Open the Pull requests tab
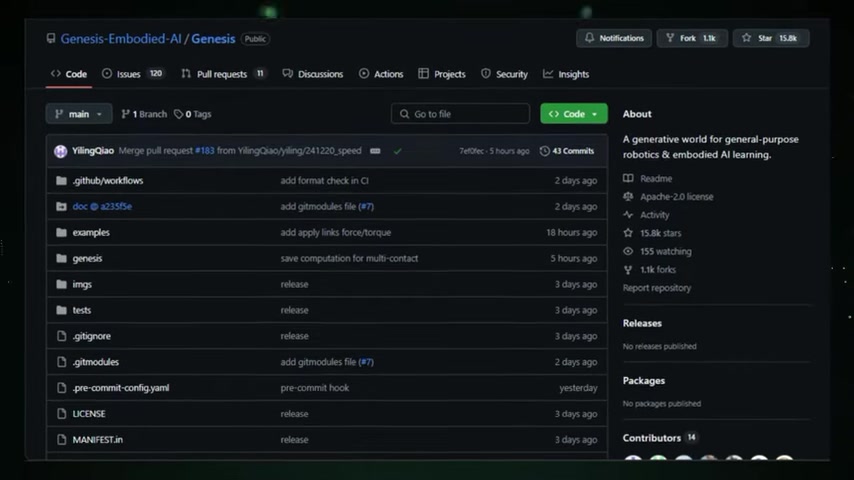The width and height of the screenshot is (854, 480). pos(223,74)
